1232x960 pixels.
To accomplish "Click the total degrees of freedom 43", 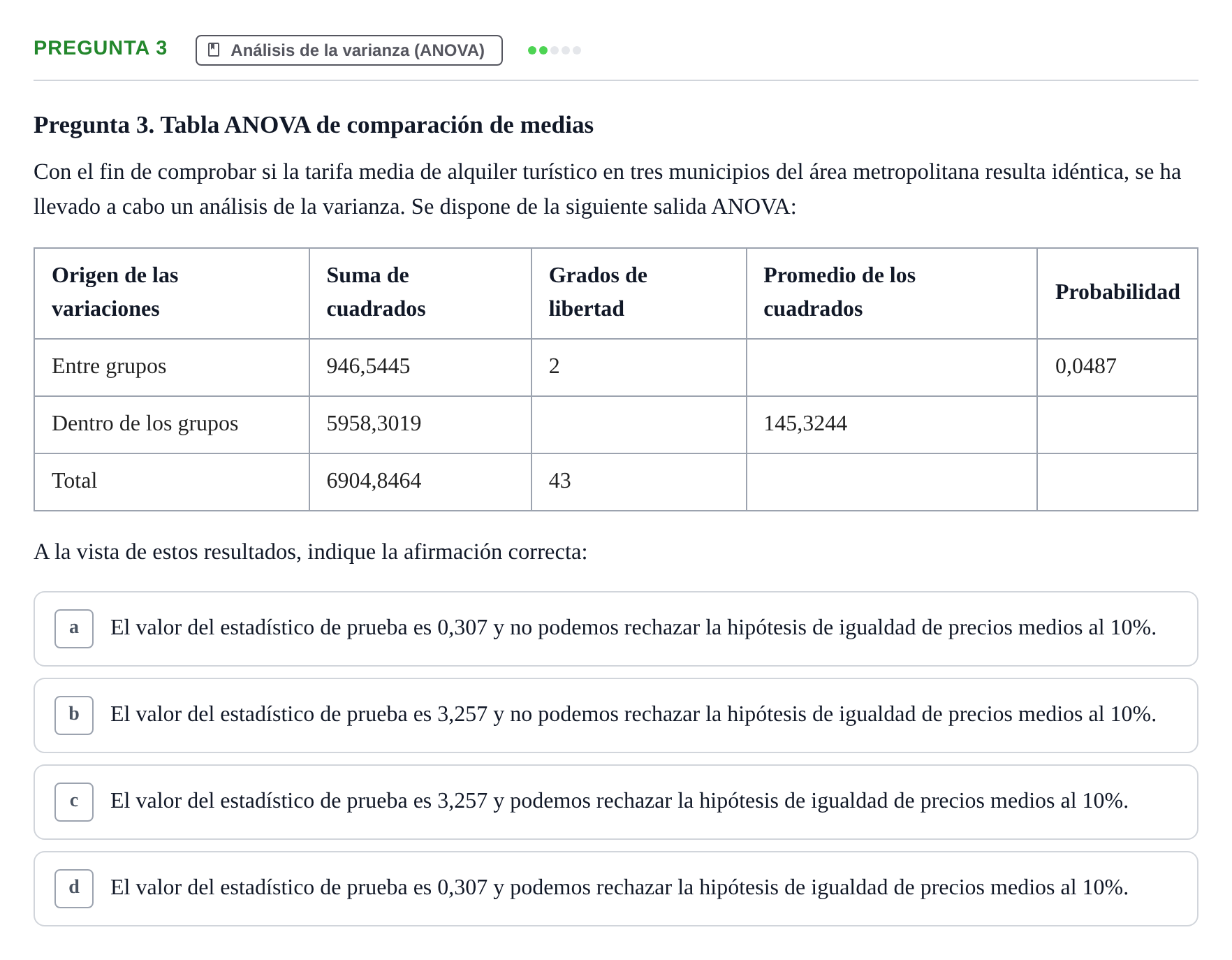I will pos(559,481).
